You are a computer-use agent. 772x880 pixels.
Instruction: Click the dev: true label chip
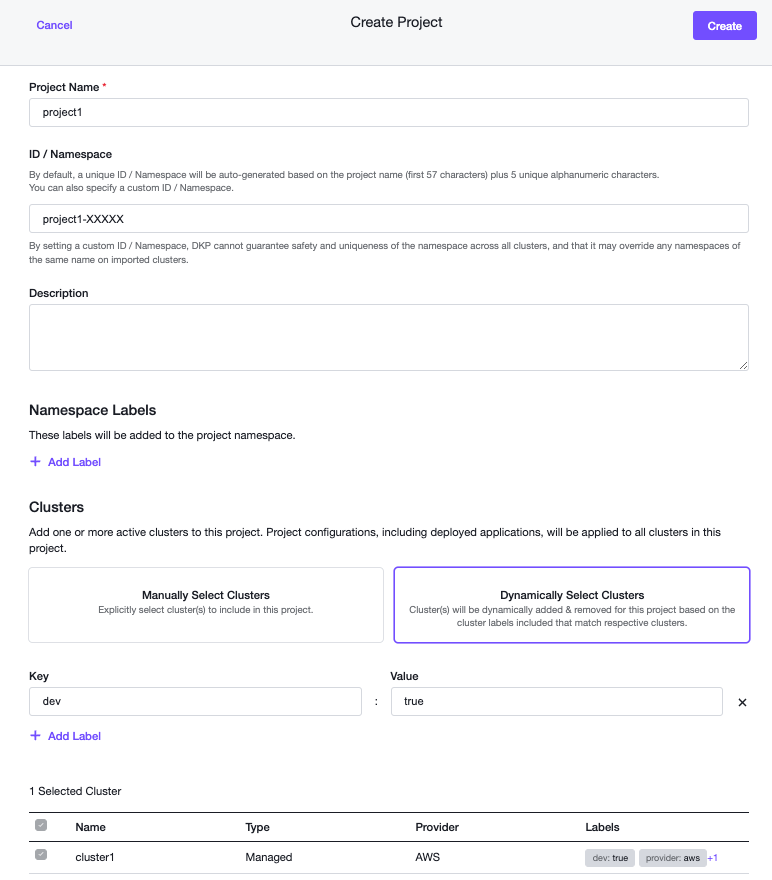pos(610,858)
